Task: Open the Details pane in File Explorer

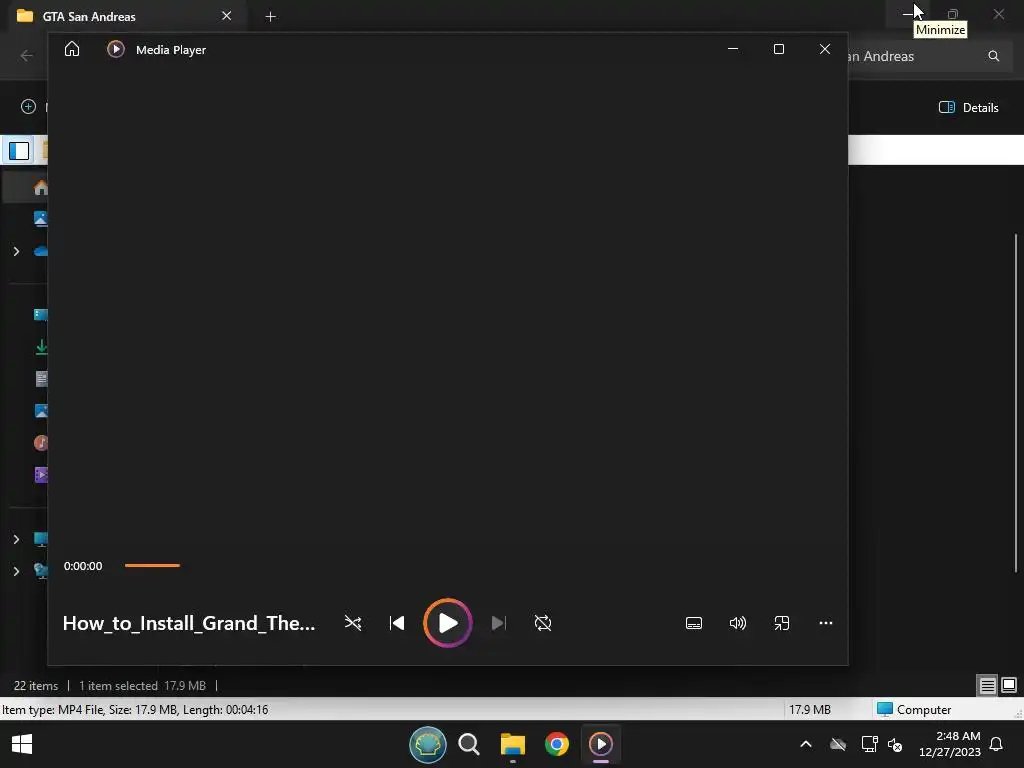Action: [968, 108]
